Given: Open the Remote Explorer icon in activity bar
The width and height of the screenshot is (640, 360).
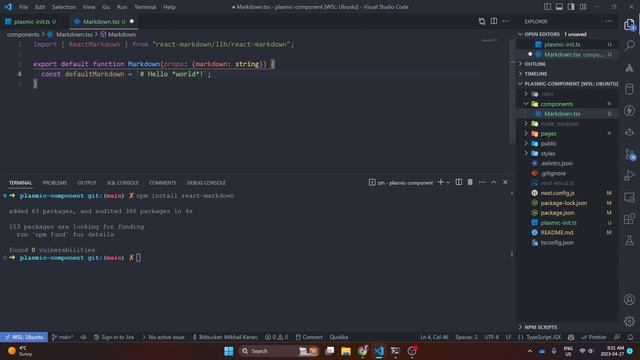Looking at the screenshot, I should click(629, 198).
